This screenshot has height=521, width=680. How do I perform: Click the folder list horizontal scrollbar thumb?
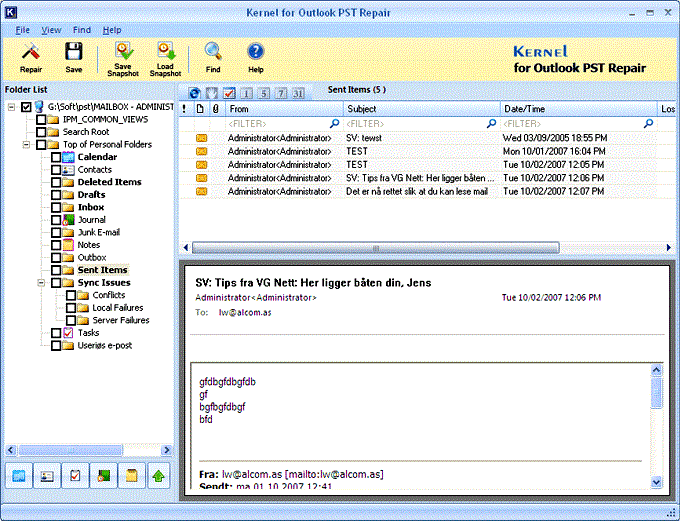pyautogui.click(x=70, y=450)
